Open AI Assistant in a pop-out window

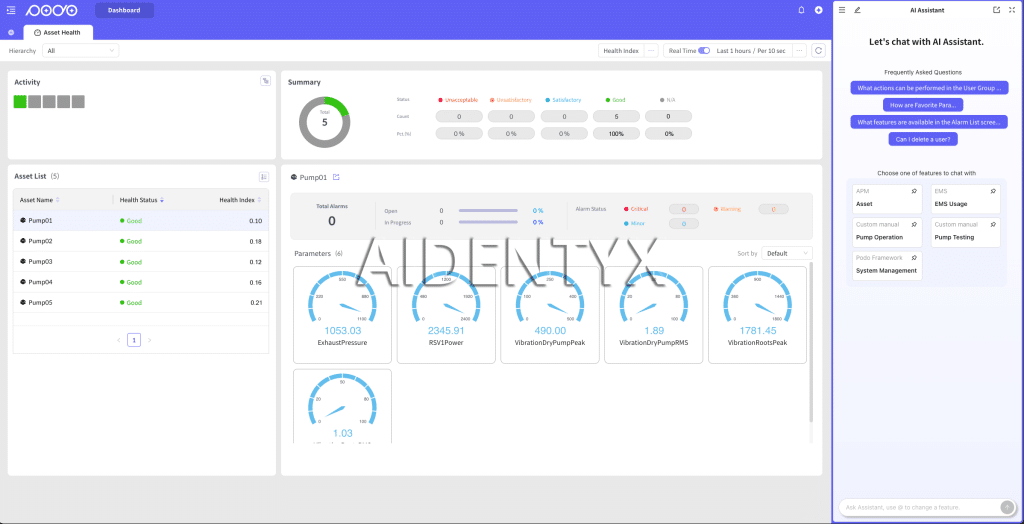pos(996,10)
